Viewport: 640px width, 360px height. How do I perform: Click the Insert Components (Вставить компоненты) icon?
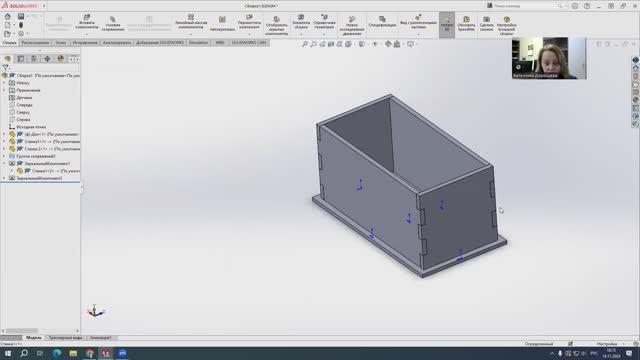(x=87, y=18)
